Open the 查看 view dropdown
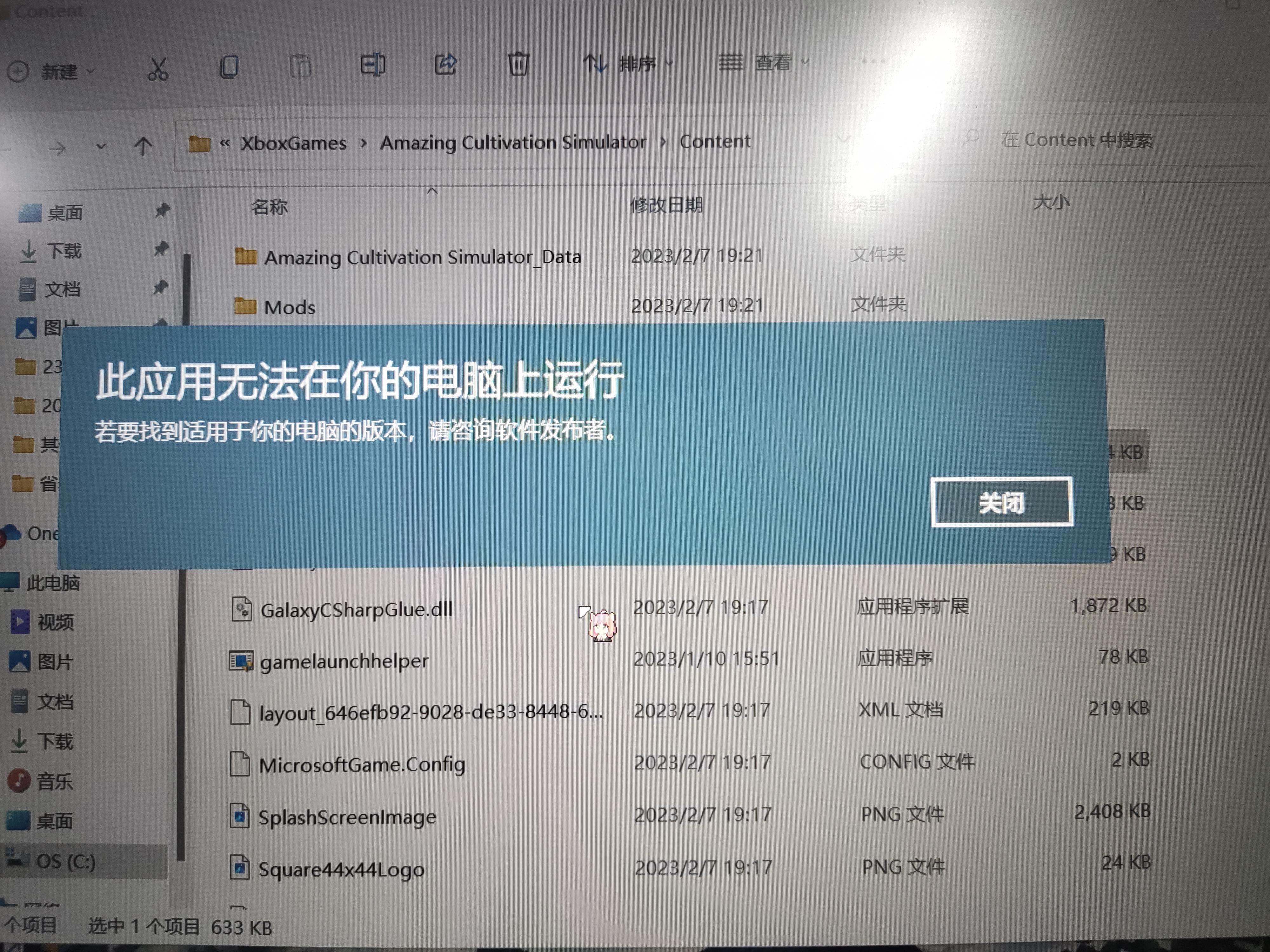The height and width of the screenshot is (952, 1270). [x=764, y=61]
